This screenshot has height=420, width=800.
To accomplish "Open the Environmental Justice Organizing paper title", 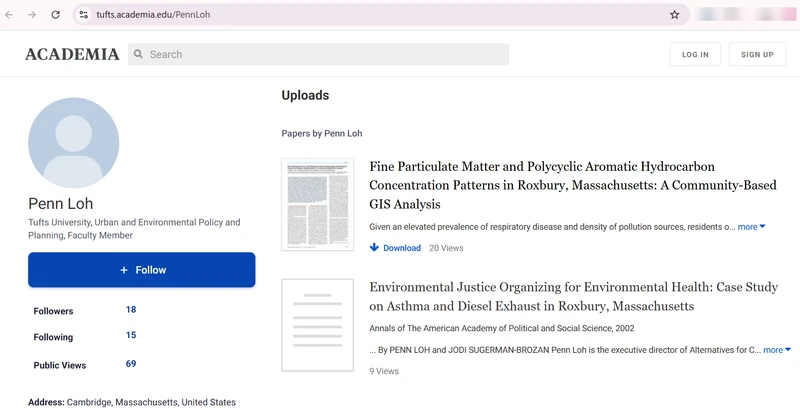I will [x=573, y=297].
